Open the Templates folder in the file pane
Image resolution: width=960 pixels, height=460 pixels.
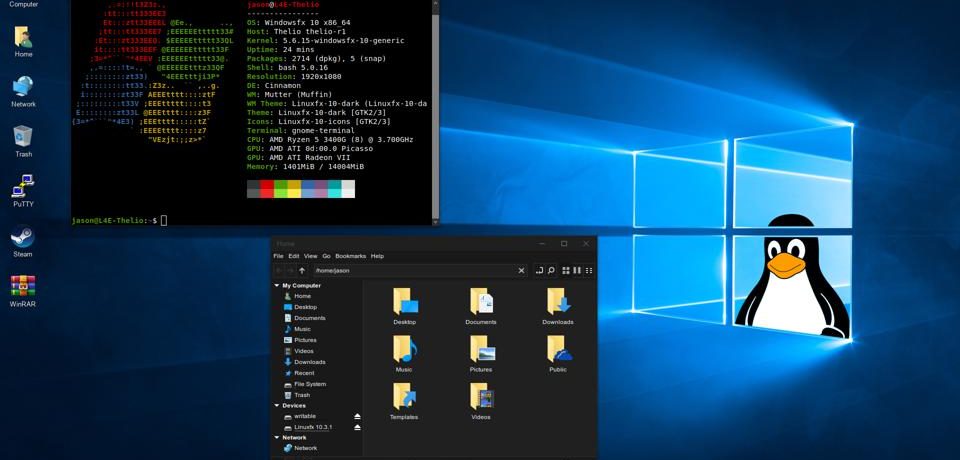pos(404,401)
